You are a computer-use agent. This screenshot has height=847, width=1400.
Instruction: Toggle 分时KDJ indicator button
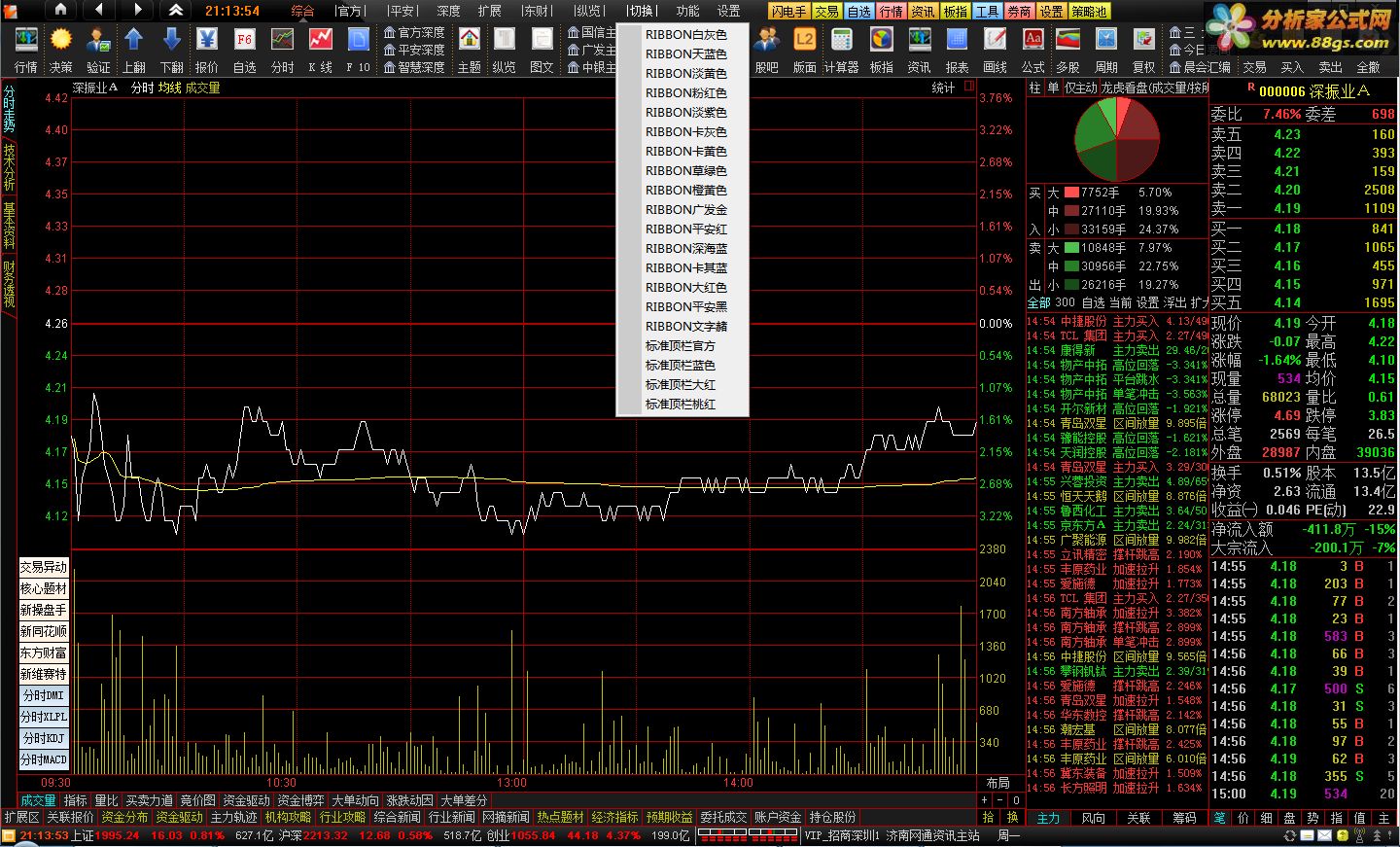pyautogui.click(x=44, y=738)
